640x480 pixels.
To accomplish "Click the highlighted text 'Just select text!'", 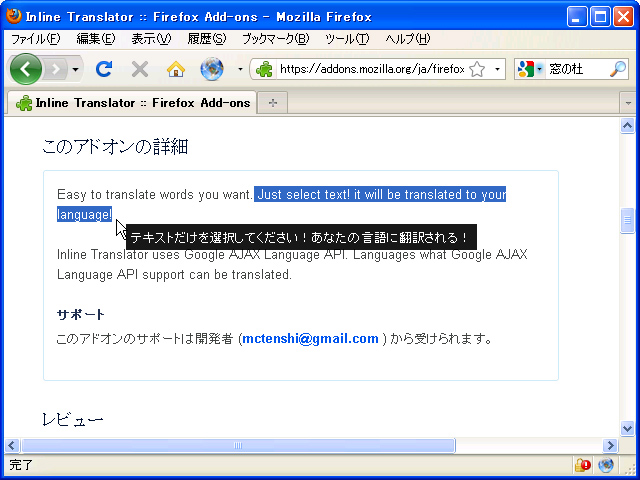I will 304,194.
